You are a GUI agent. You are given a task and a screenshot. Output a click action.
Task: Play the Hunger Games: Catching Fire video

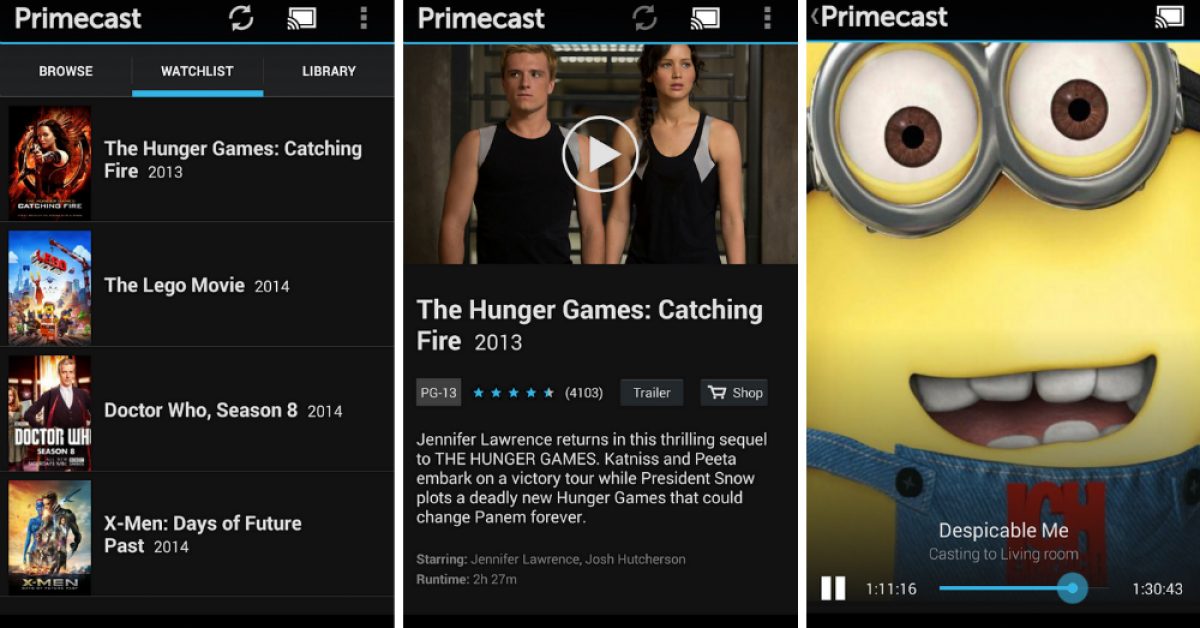pyautogui.click(x=600, y=154)
